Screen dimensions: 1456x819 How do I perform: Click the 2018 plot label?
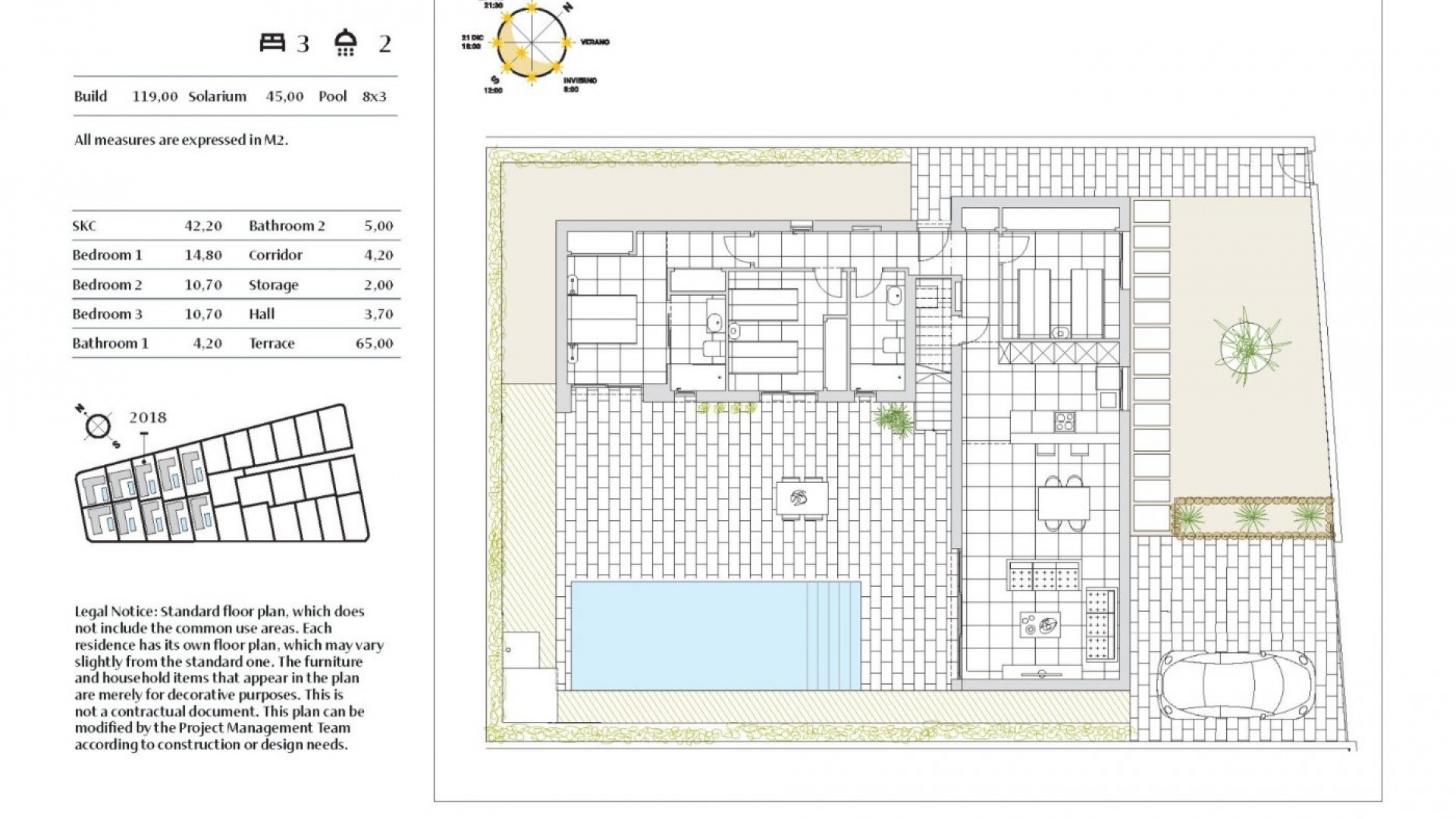(x=148, y=418)
